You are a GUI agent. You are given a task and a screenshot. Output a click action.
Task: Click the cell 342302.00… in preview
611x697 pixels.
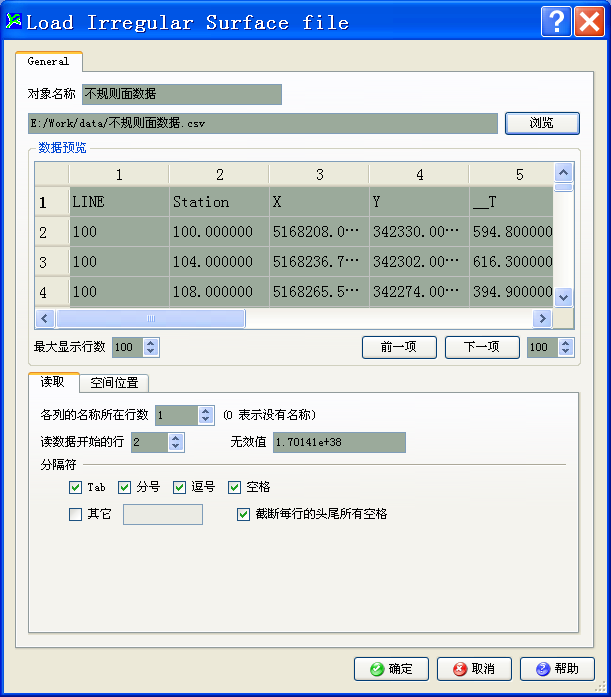click(x=419, y=262)
